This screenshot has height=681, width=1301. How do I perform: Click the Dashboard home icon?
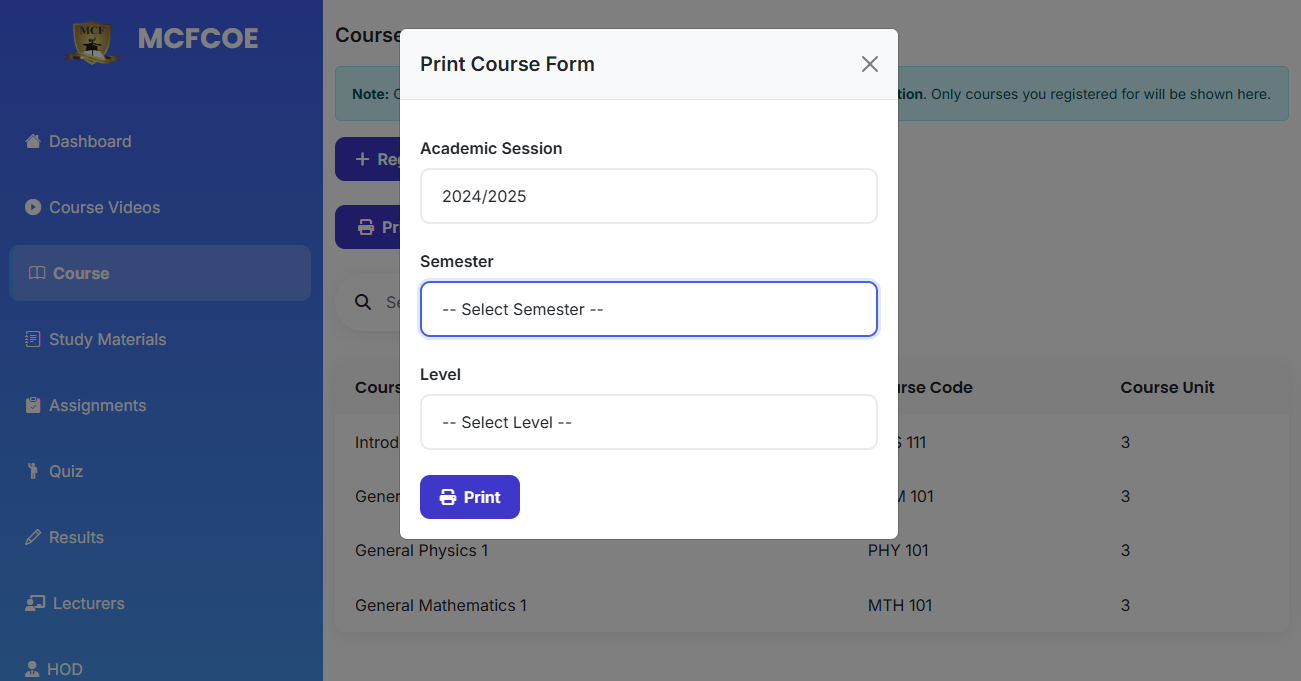coord(32,141)
